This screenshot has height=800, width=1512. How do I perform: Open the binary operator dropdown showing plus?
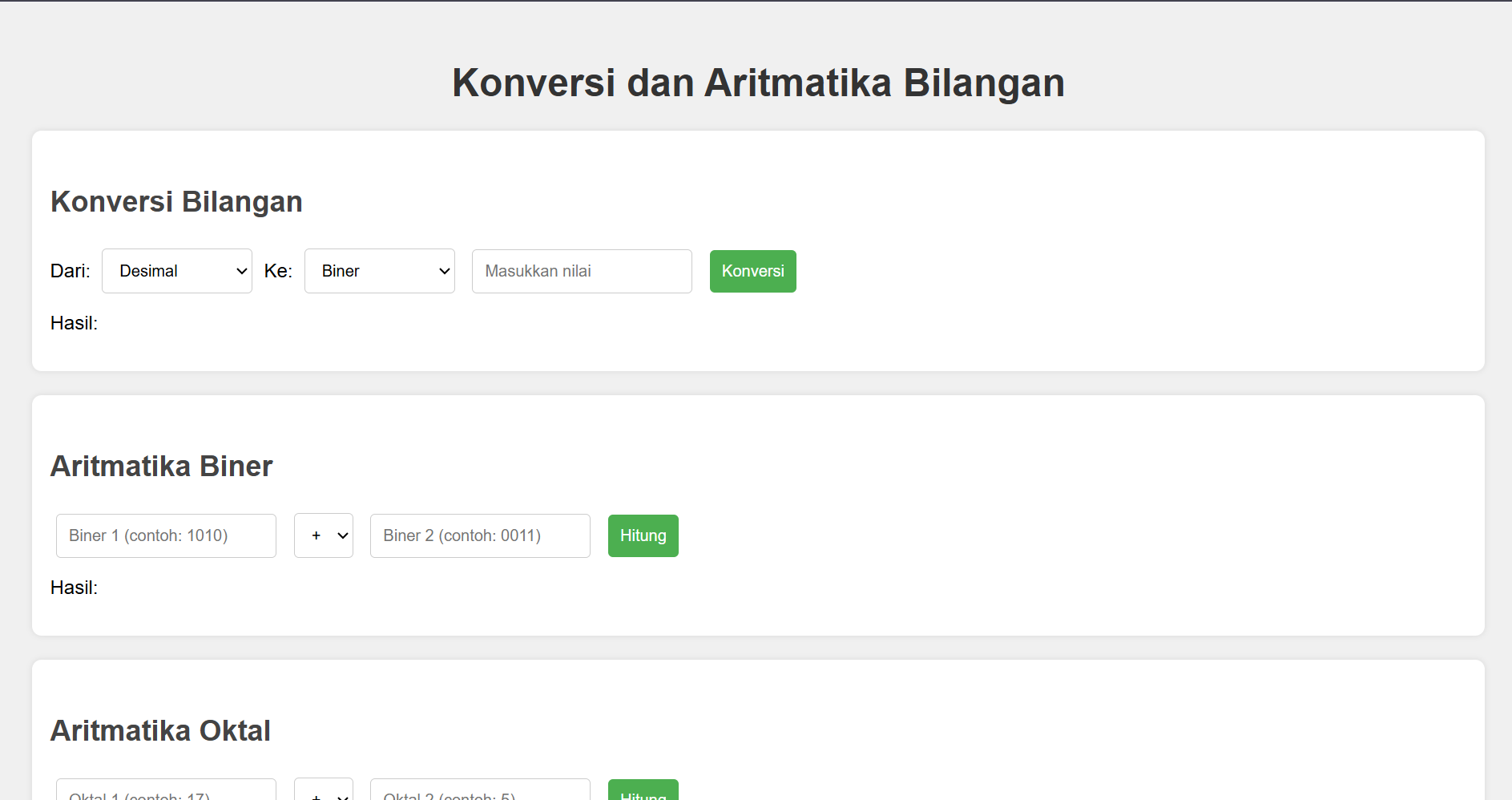click(x=323, y=535)
